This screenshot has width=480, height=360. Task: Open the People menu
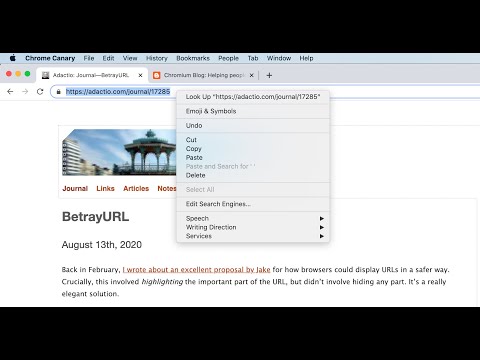pos(228,58)
